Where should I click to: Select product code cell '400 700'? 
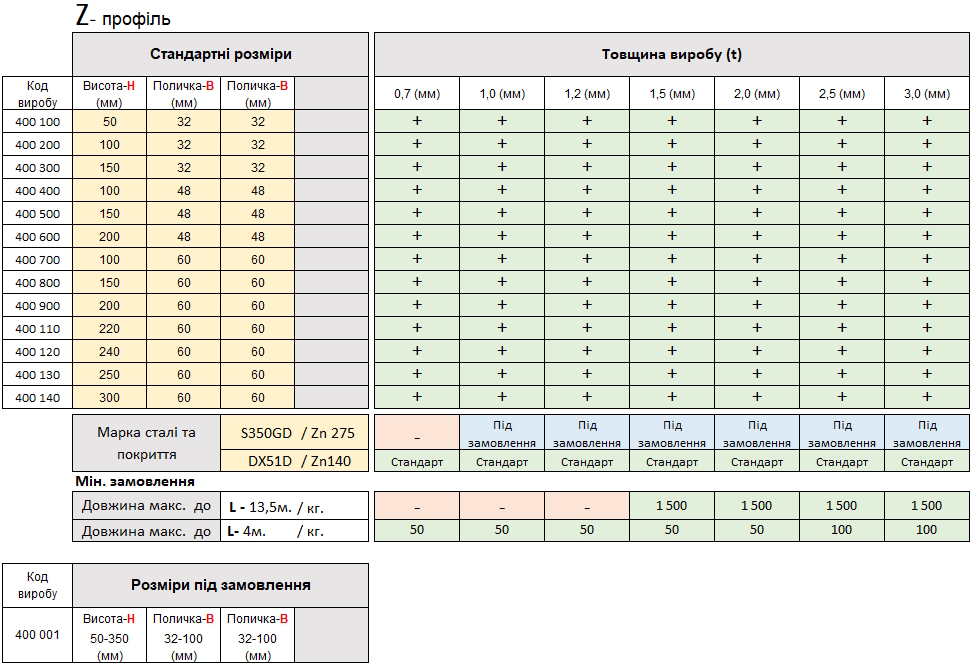pyautogui.click(x=37, y=260)
